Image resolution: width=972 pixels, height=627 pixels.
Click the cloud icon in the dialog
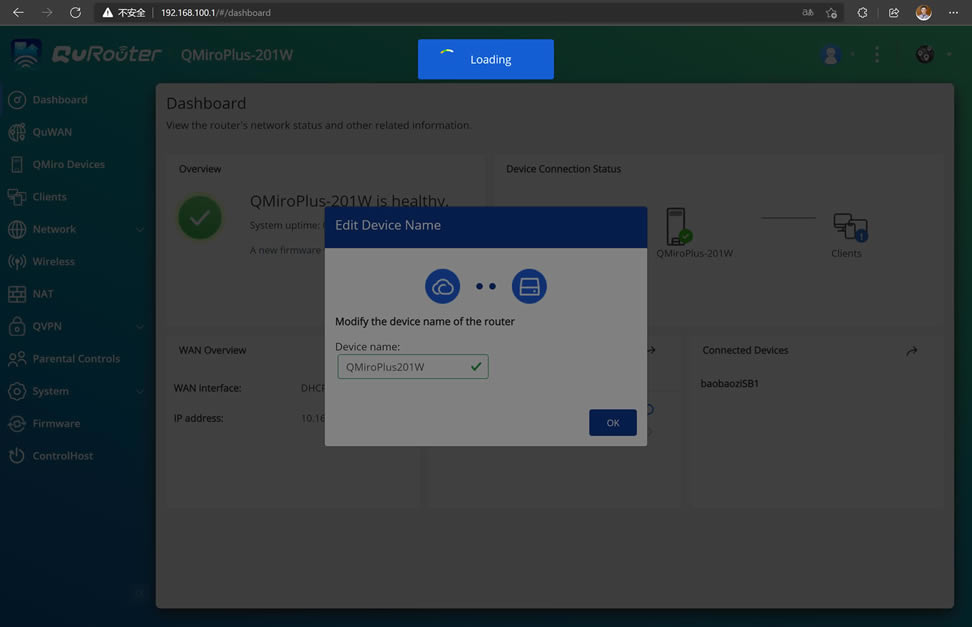click(x=442, y=287)
